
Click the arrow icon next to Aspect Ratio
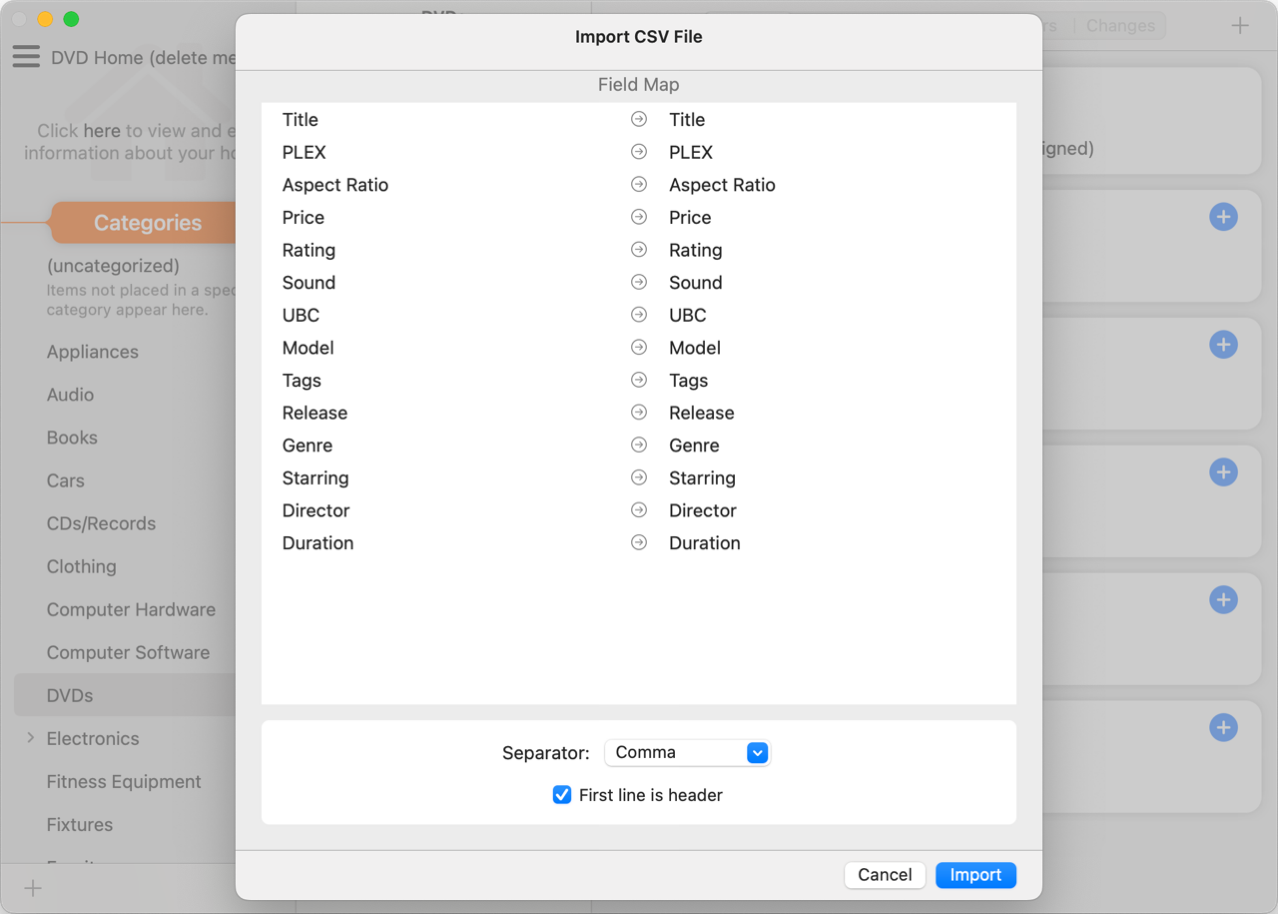(639, 185)
